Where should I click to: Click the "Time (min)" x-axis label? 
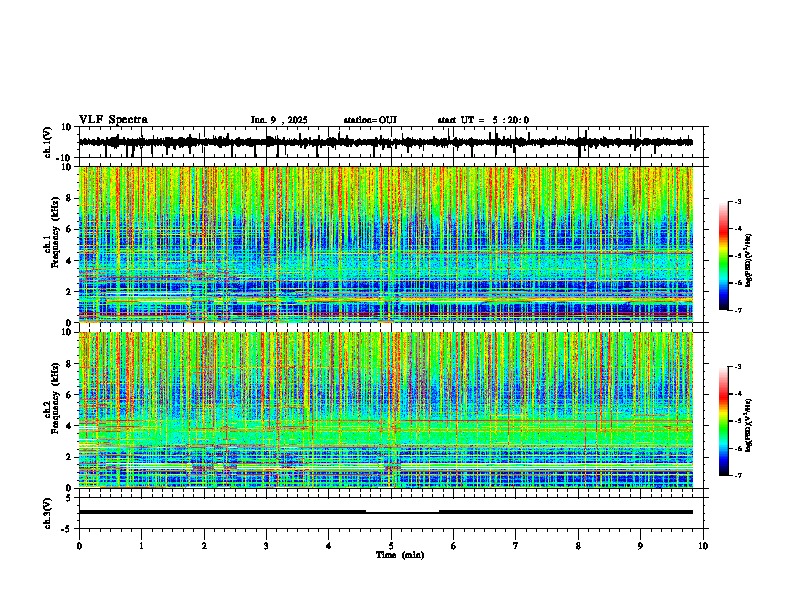pyautogui.click(x=400, y=555)
